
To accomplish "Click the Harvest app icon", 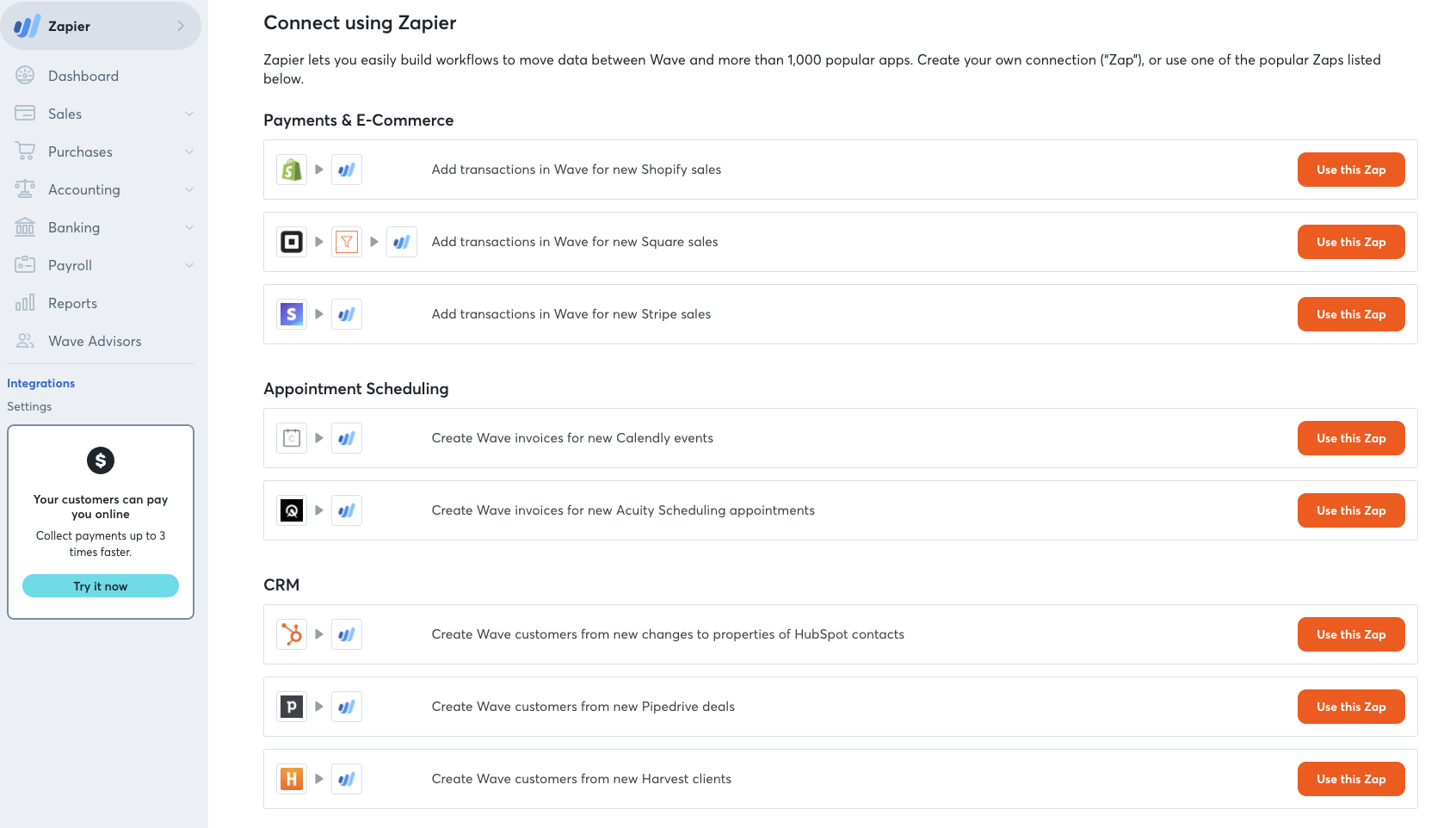I will 292,779.
